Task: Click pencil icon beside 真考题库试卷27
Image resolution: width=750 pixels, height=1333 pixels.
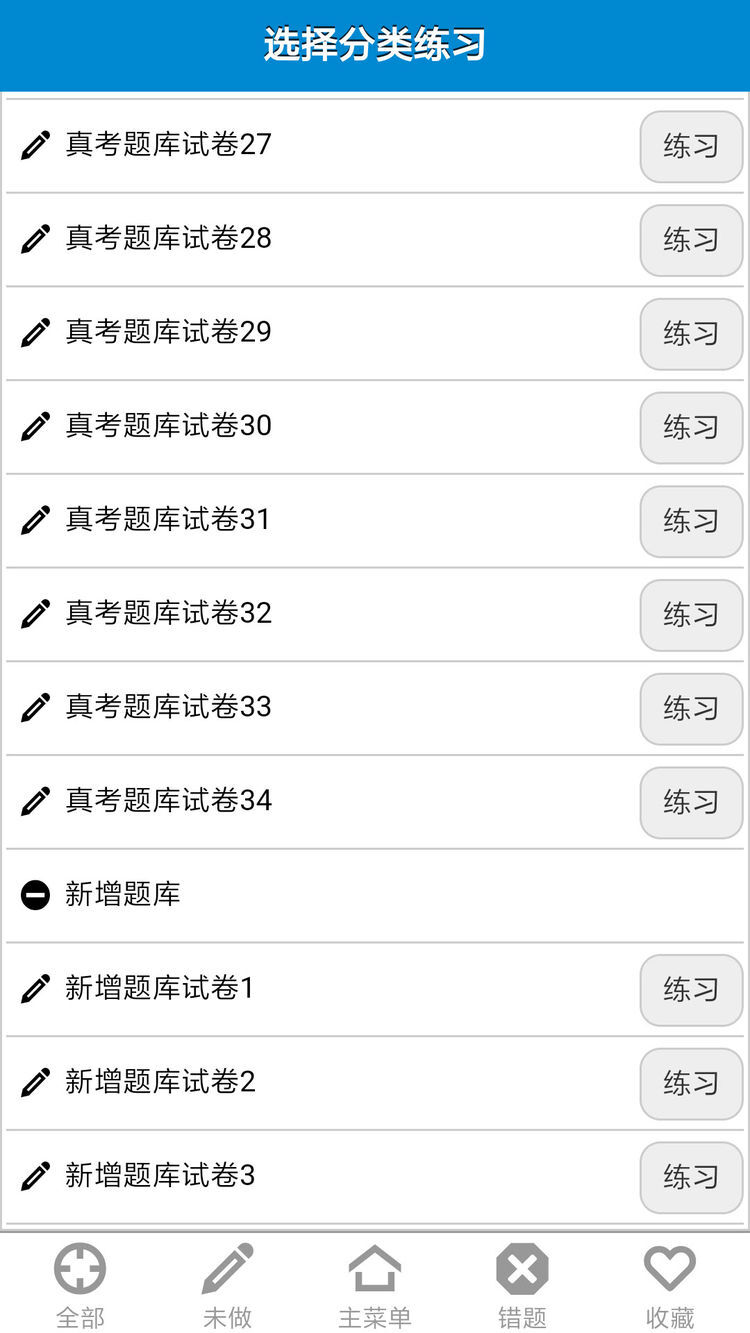Action: 35,145
